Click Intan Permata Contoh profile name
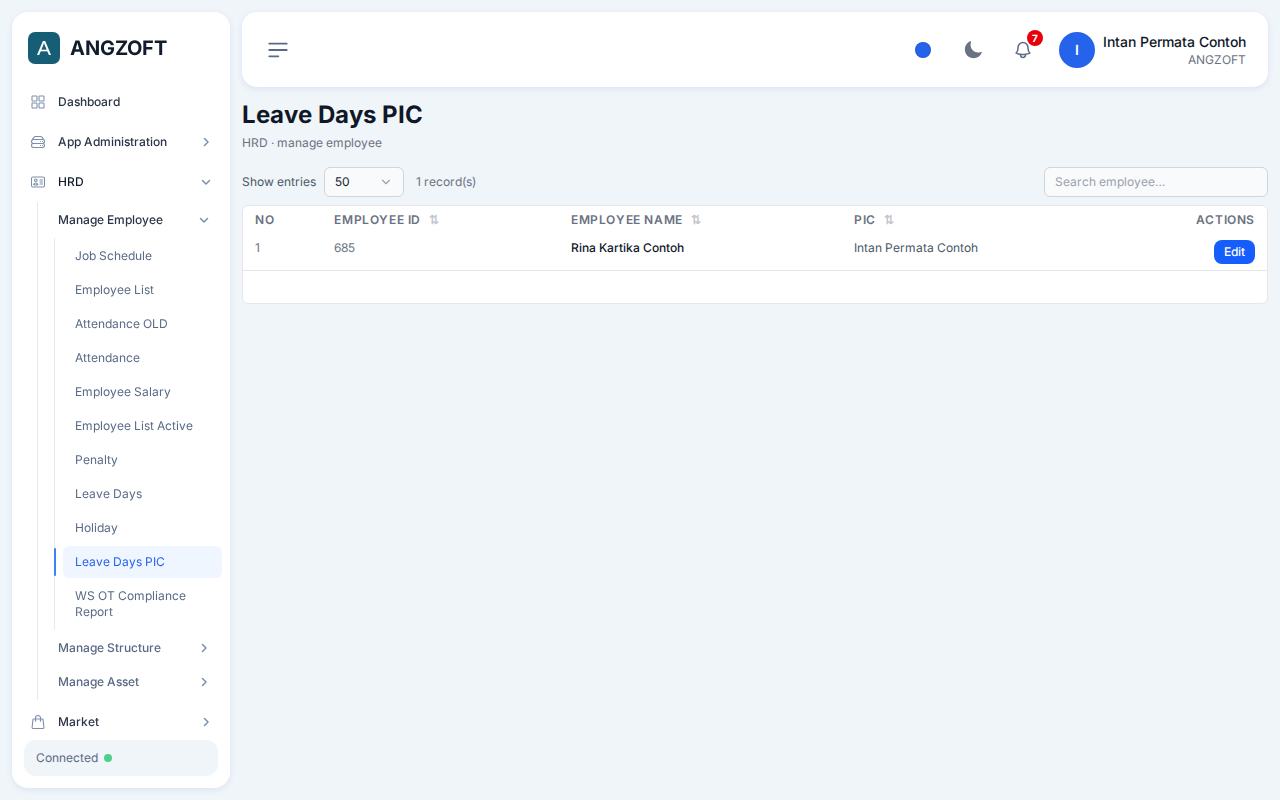 click(1174, 42)
